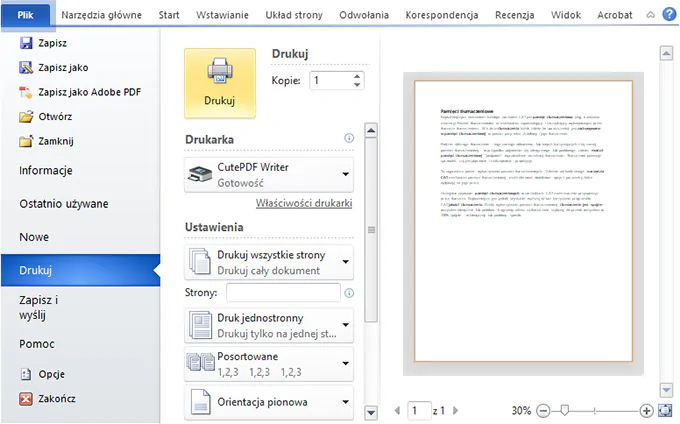Select Ostatnio używane in menu
Viewport: 680px width, 424px height.
pyautogui.click(x=64, y=204)
